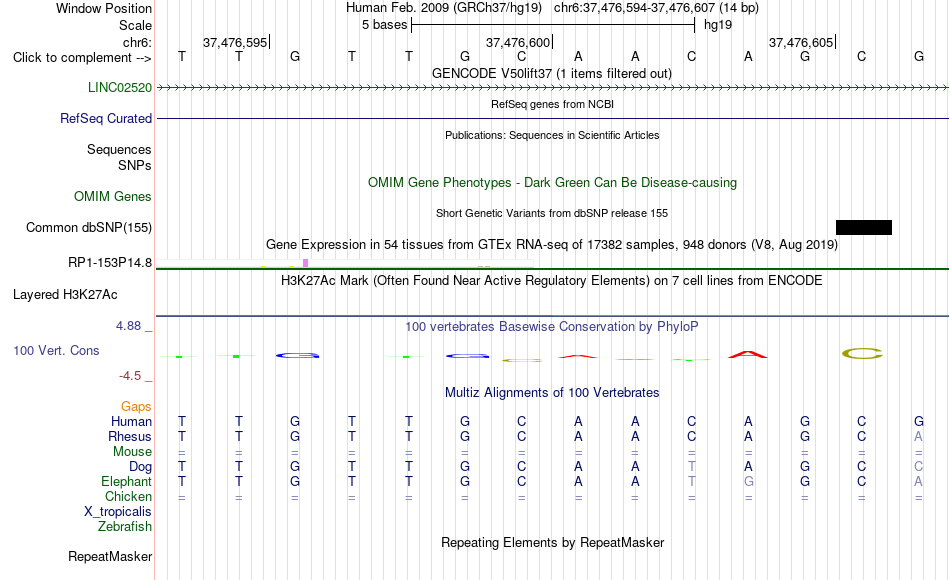Click the large olive C conservation logo
This screenshot has height=580, width=950.
[862, 353]
